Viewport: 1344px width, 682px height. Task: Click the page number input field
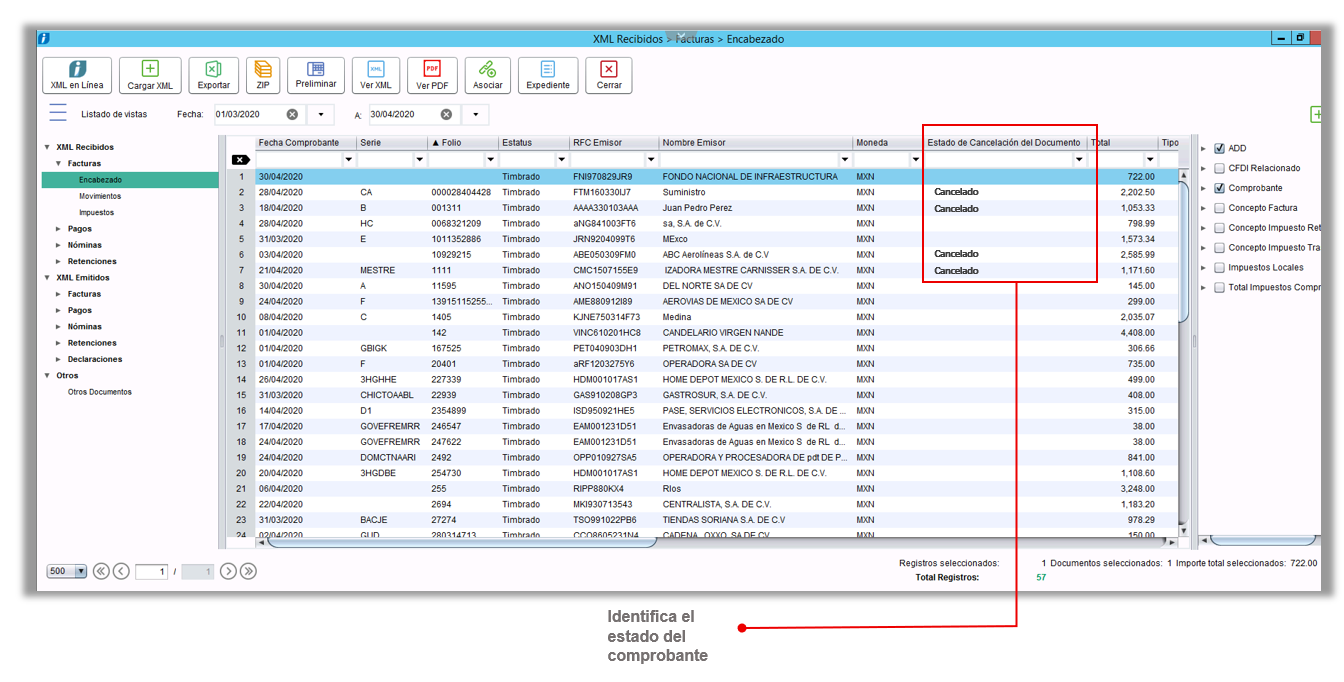151,570
